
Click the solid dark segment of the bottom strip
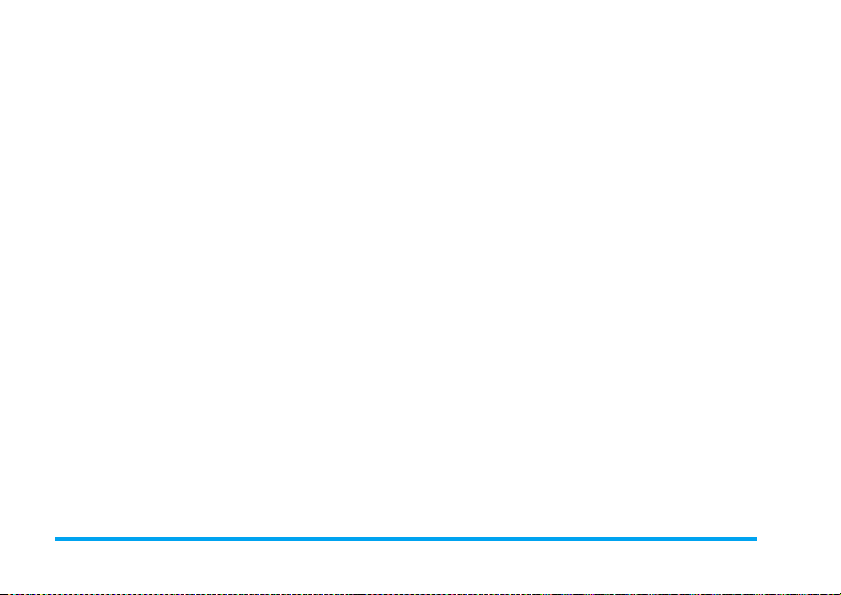(357, 593)
